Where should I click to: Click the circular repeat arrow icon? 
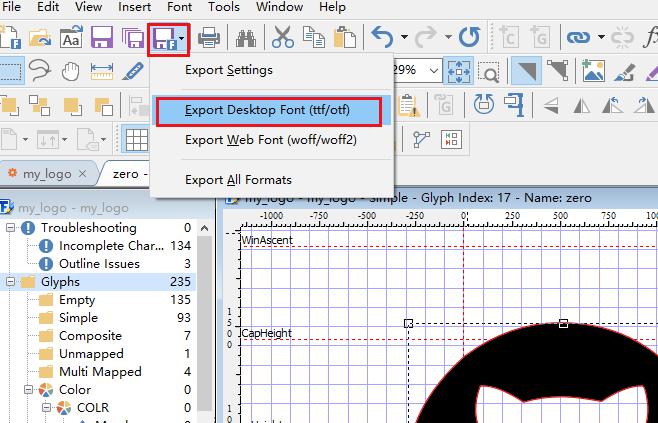[x=469, y=37]
